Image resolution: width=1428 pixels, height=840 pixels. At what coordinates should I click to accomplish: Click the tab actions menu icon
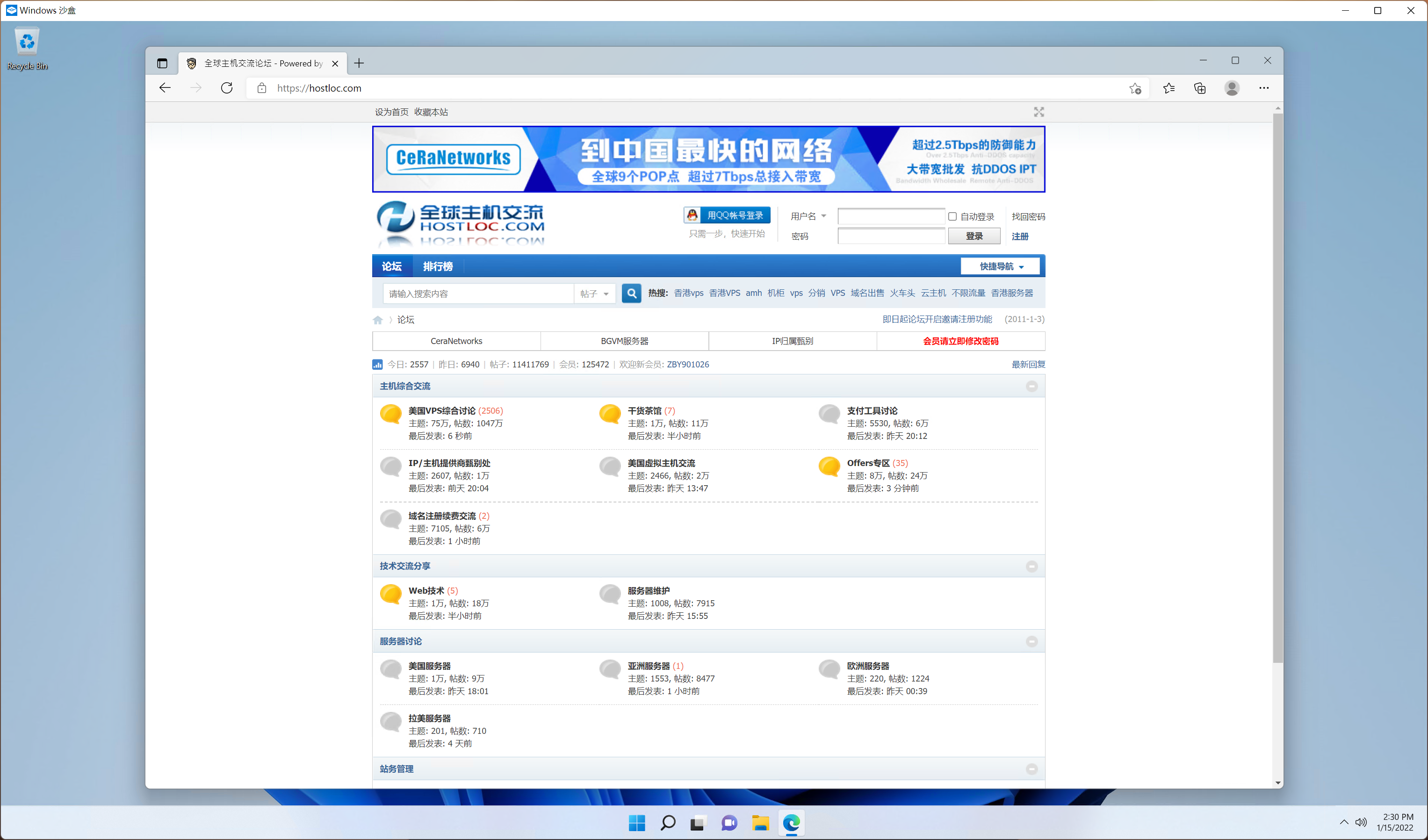click(x=162, y=64)
